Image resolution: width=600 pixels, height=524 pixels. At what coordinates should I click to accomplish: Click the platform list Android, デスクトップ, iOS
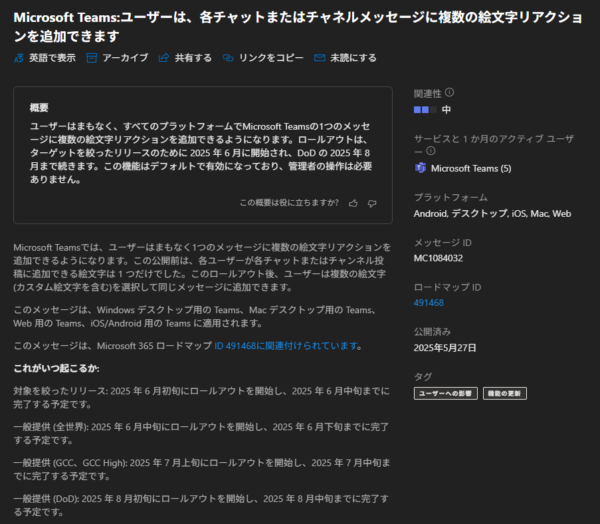click(492, 214)
